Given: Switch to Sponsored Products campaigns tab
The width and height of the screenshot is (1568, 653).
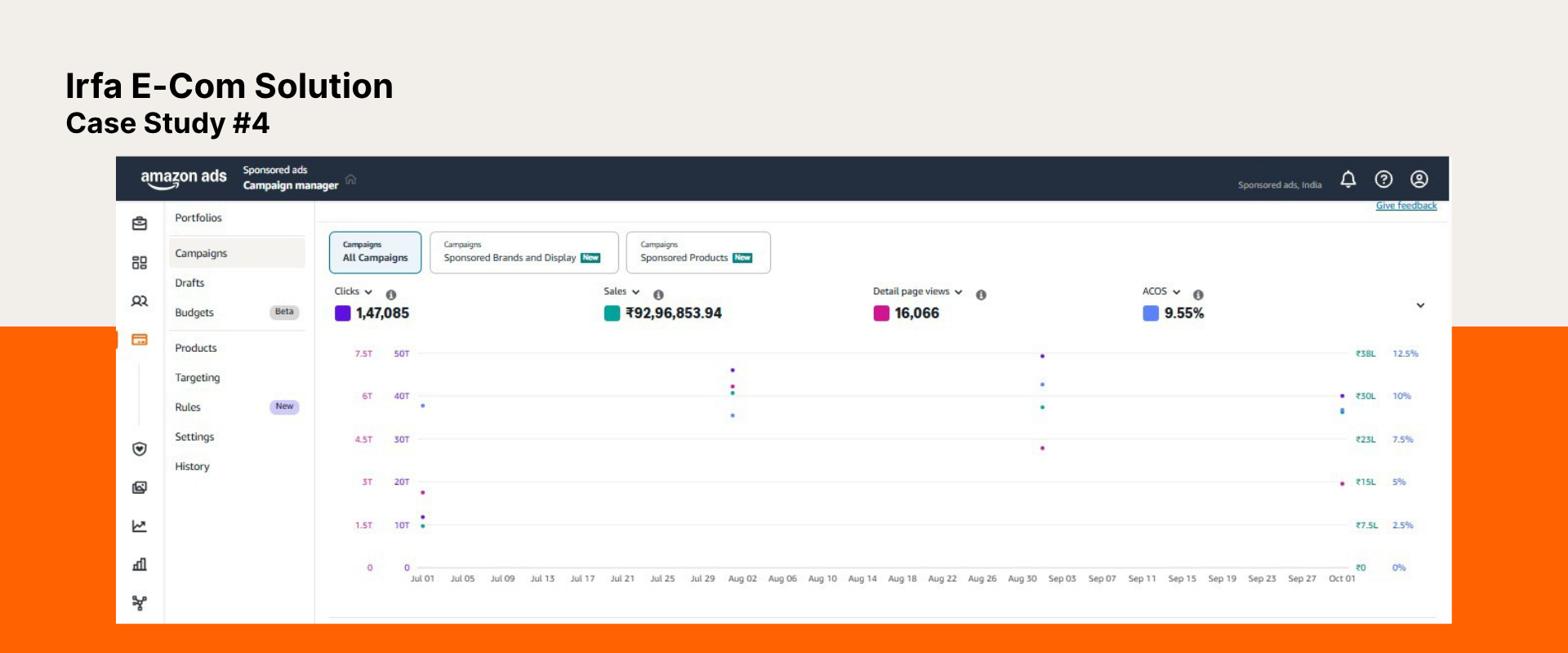Looking at the screenshot, I should [x=697, y=252].
